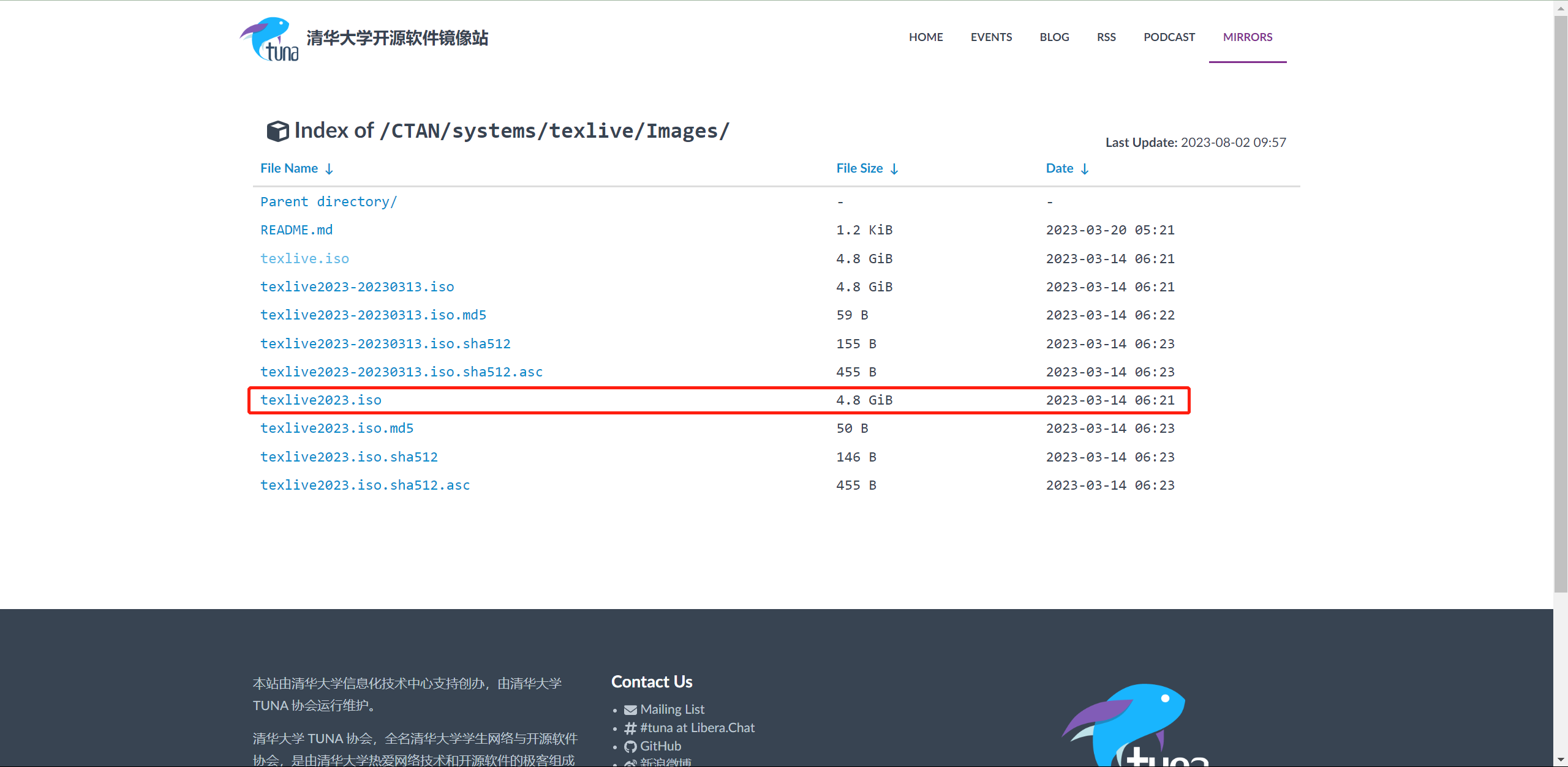
Task: Open the MIRRORS navigation tab
Action: pos(1247,37)
